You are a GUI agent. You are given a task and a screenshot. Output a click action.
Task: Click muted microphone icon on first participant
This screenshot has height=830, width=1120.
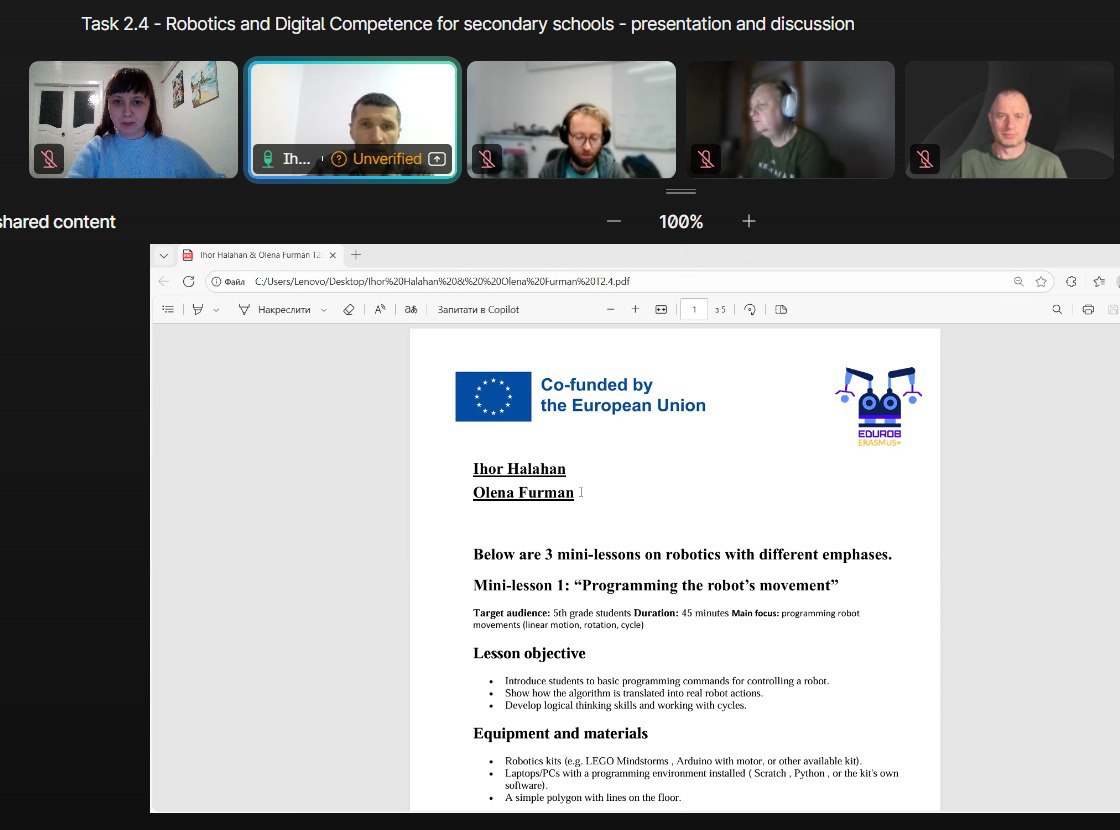click(48, 159)
